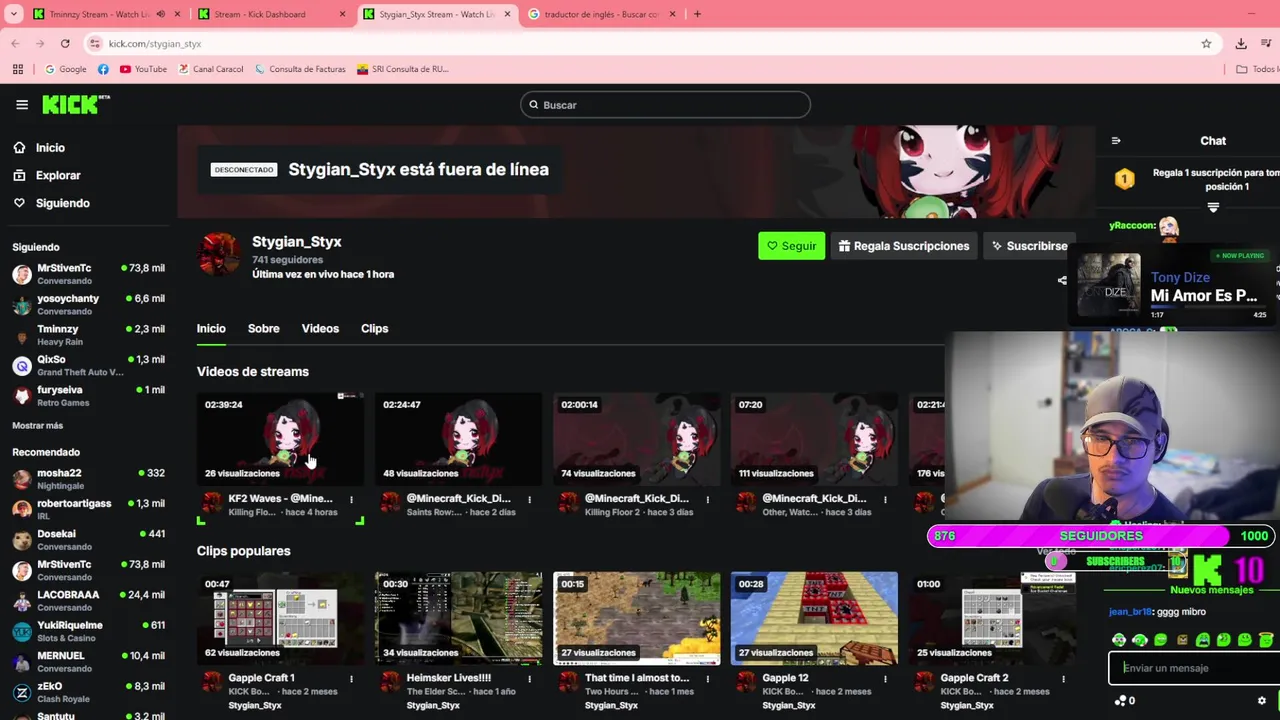The width and height of the screenshot is (1280, 720).
Task: Open options menu for Gapple Craft 2 clip
Action: point(1063,679)
